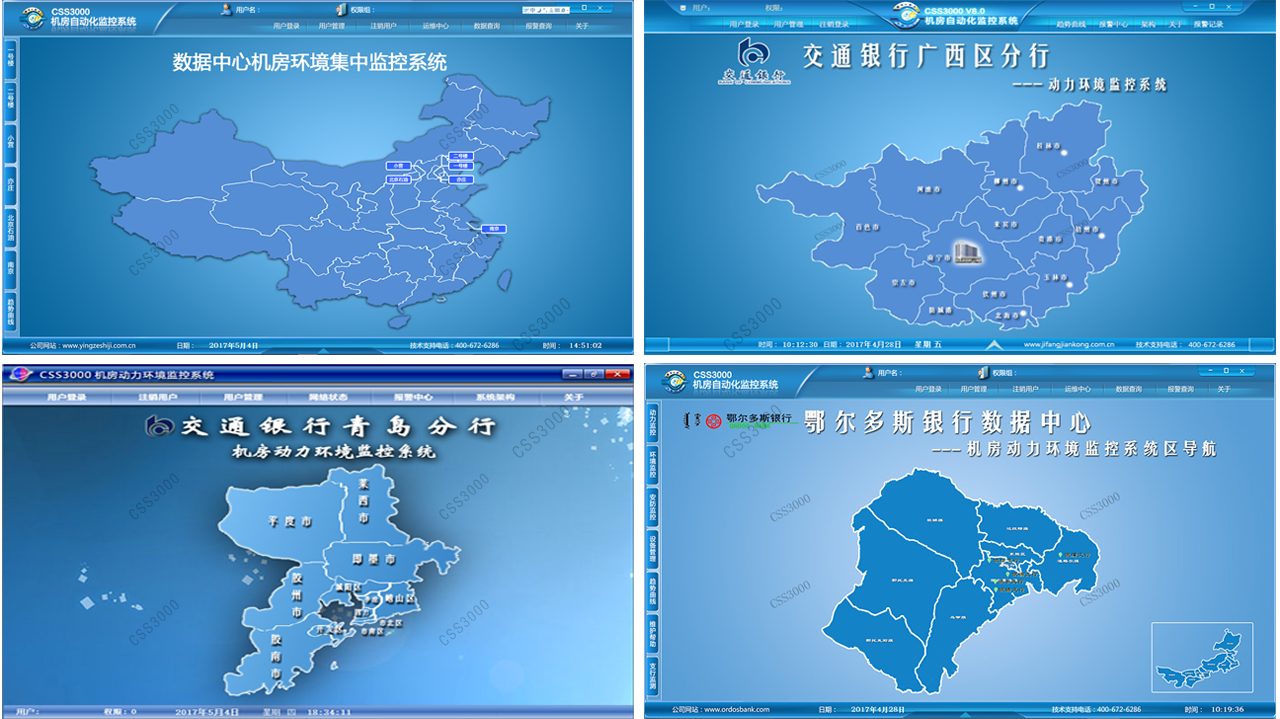Screen dimensions: 1280x719
Task: Open 用户管理 in 鄂尔多斯银行 window menu
Action: point(973,389)
